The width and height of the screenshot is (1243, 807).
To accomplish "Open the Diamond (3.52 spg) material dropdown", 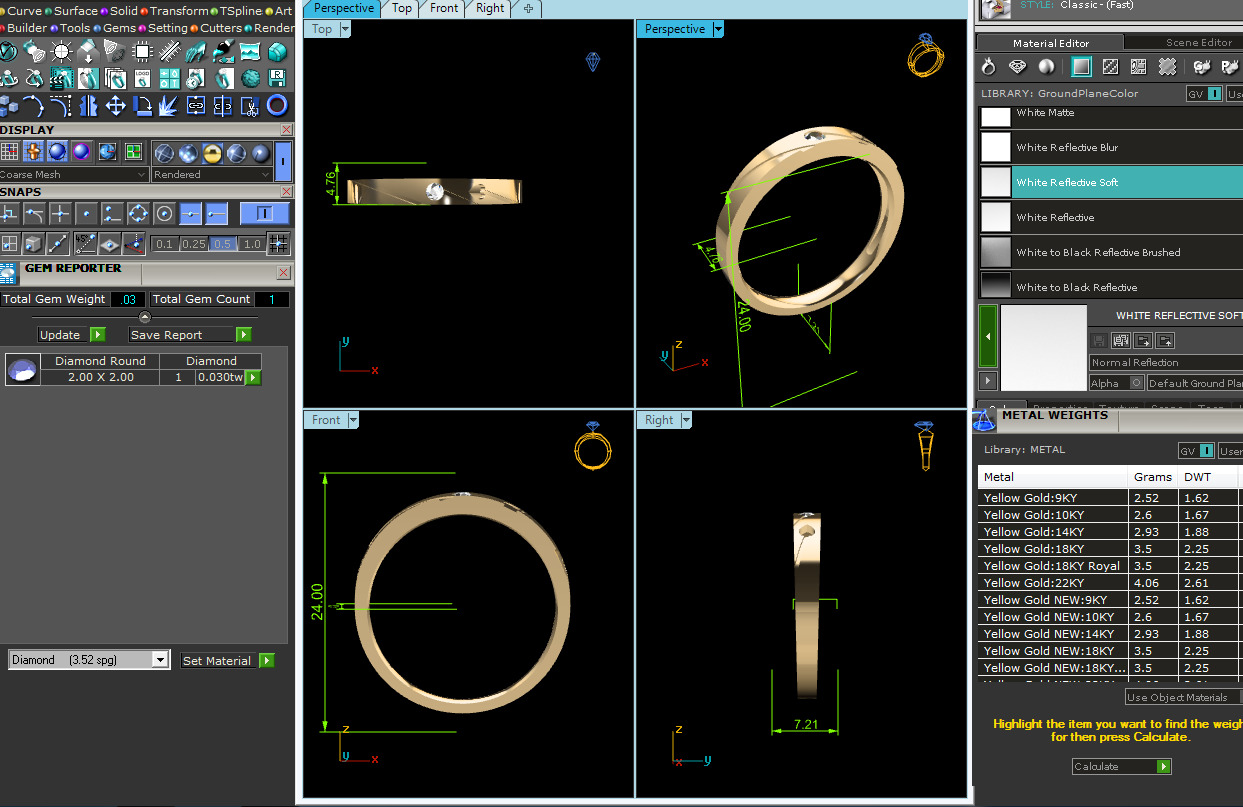I will coord(89,660).
